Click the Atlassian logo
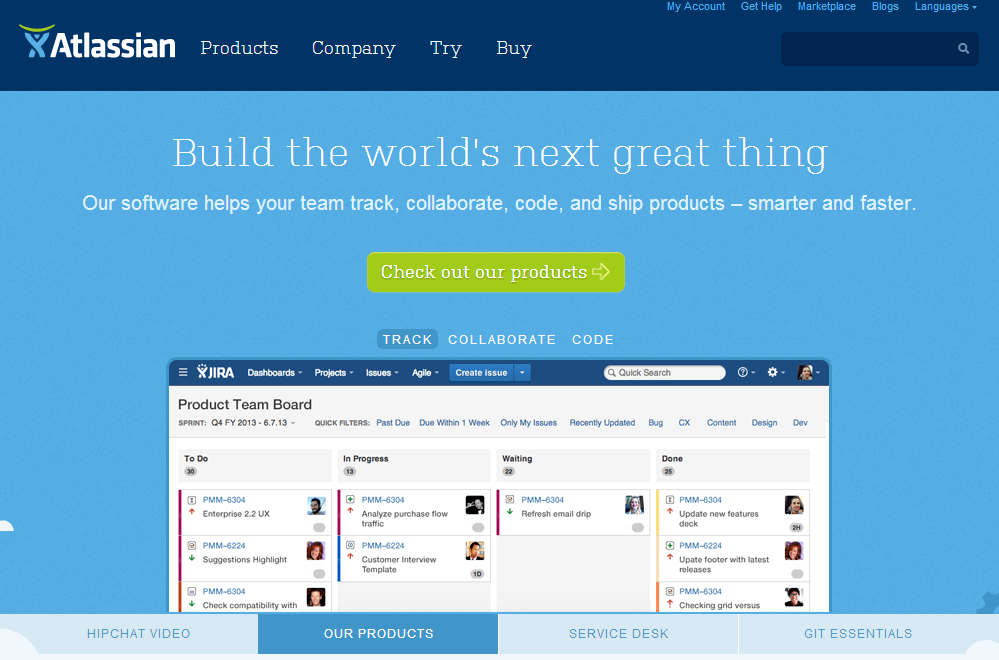 coord(97,44)
